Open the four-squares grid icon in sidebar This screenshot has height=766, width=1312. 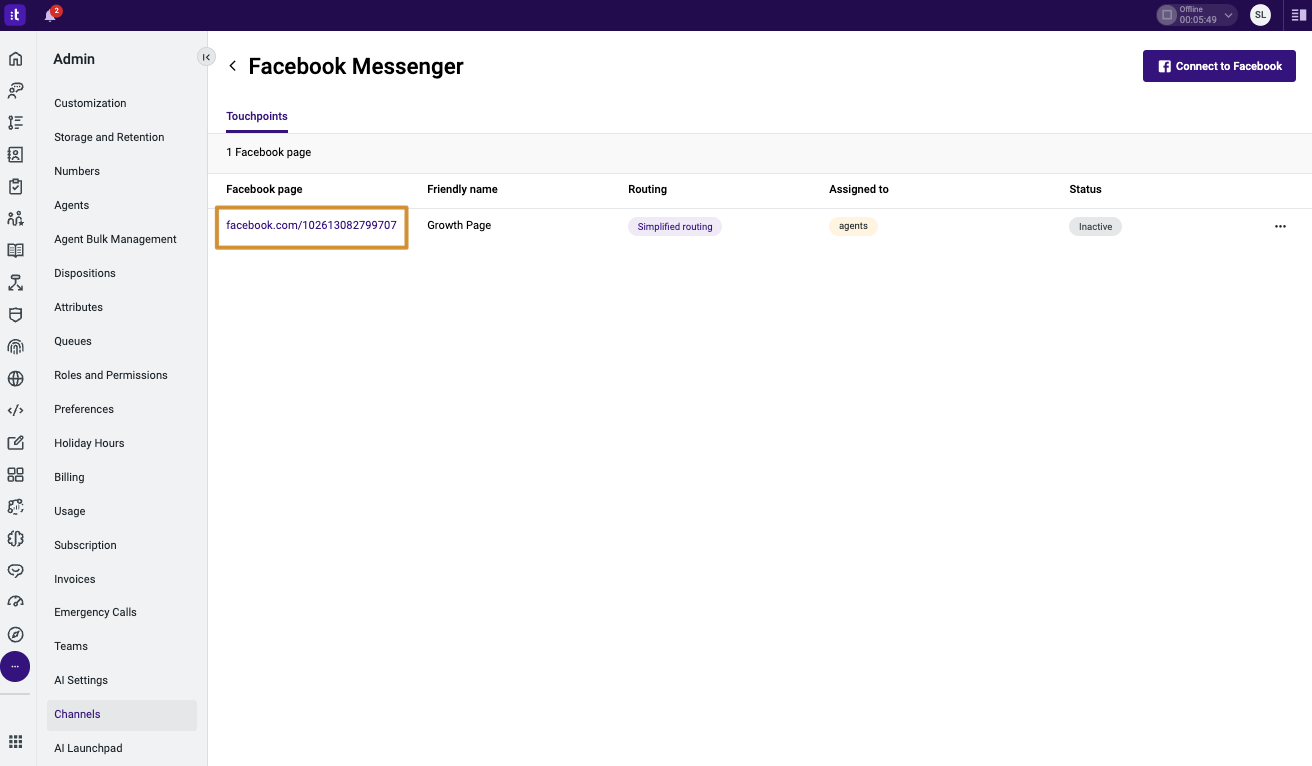(15, 474)
